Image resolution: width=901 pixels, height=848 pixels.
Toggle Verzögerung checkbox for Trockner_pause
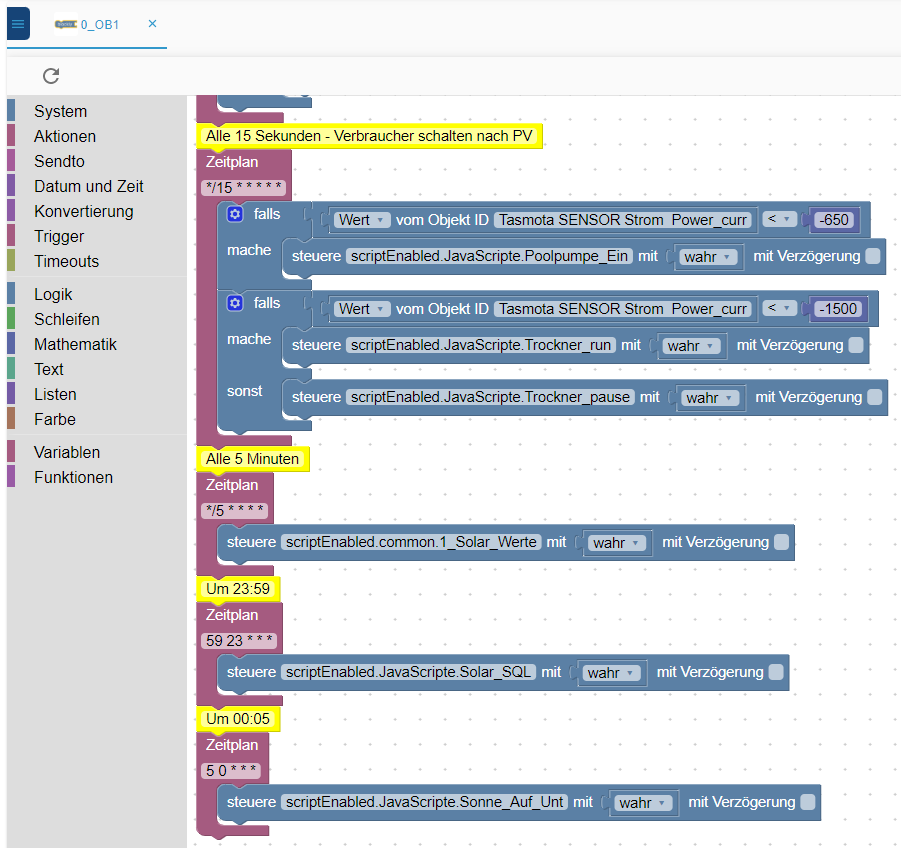coord(875,397)
